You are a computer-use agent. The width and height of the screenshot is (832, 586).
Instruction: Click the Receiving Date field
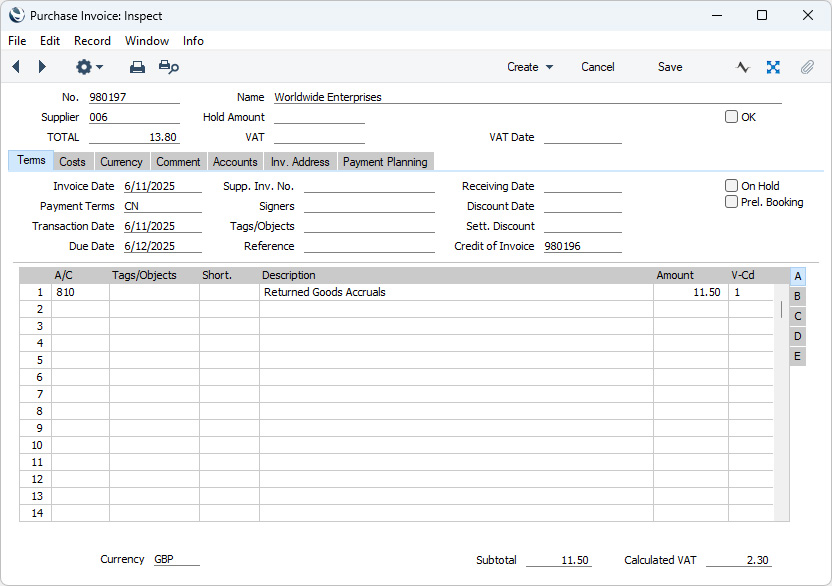click(583, 186)
